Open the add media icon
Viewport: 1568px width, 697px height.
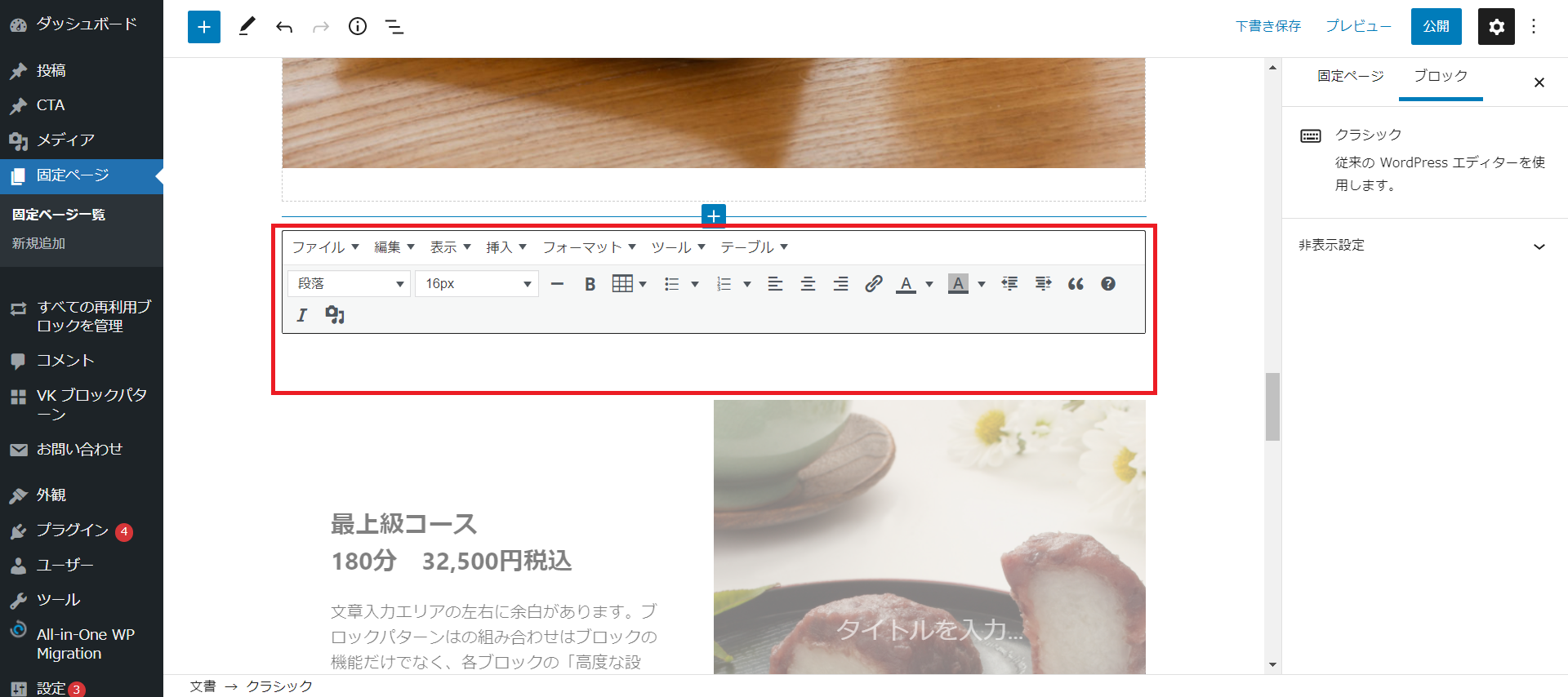tap(335, 315)
